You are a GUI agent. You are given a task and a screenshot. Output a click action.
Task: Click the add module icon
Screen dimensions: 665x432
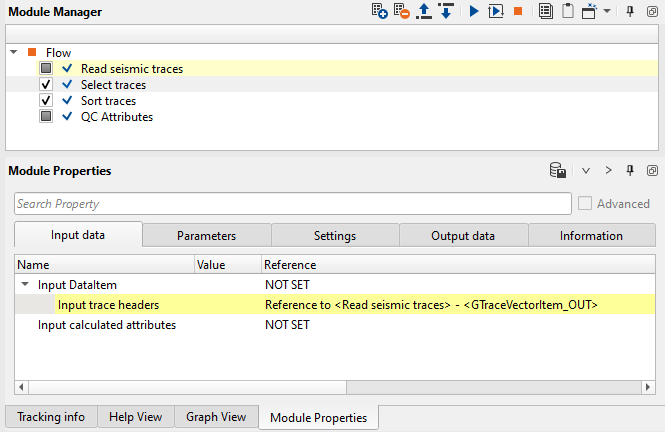click(x=380, y=12)
